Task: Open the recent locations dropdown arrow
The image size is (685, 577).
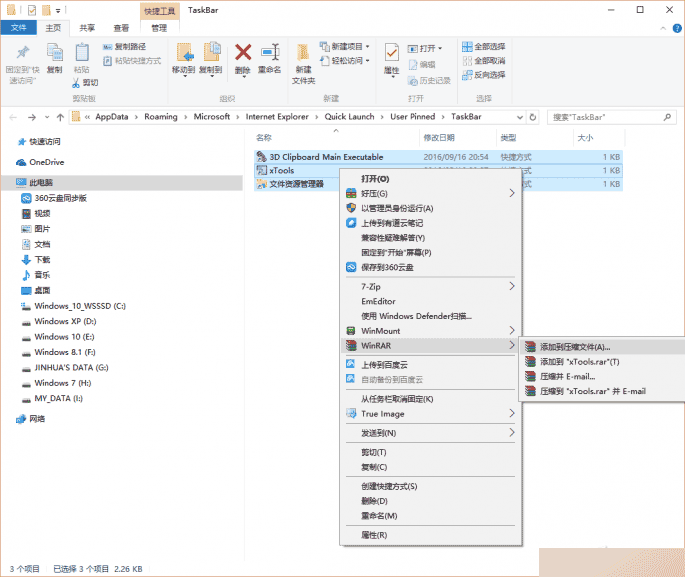Action: [47, 117]
